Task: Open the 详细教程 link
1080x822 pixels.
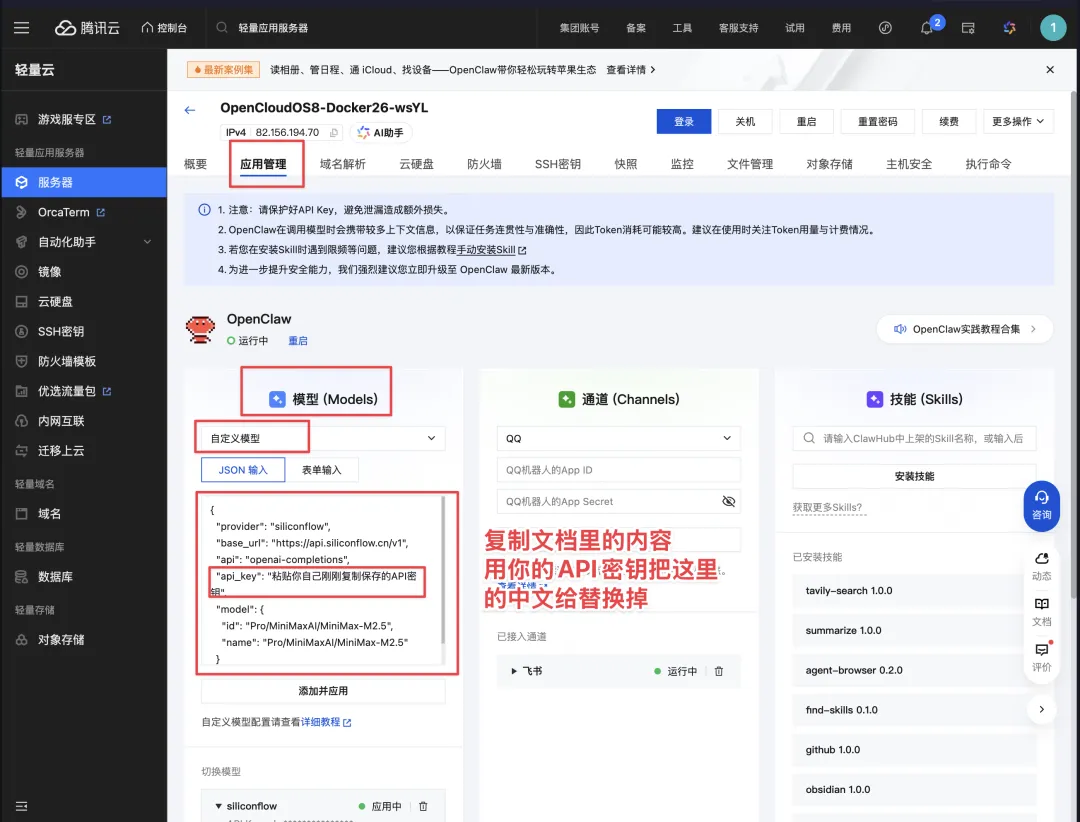Action: click(x=325, y=722)
